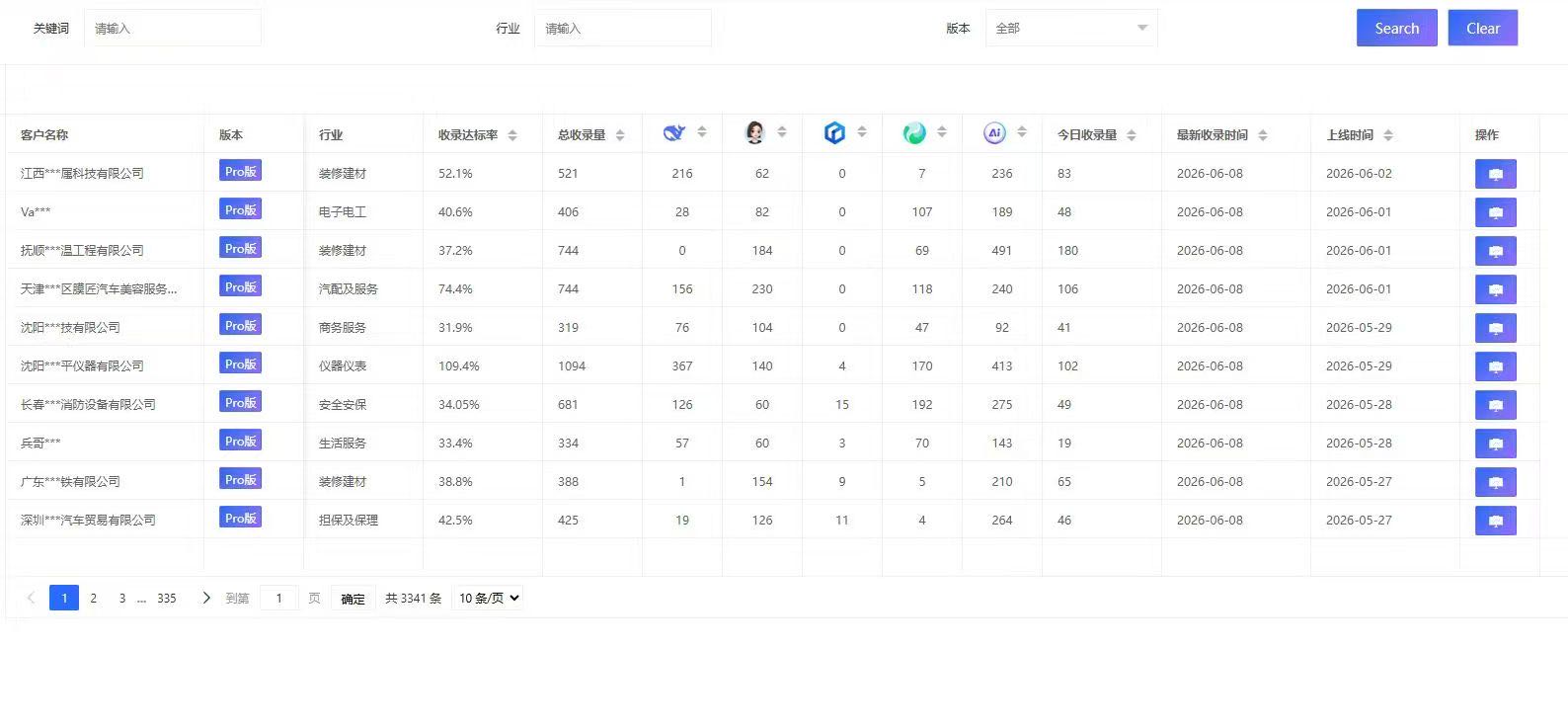Open monitor action for 深圳***汽车贸易有限公司
Screen dimensions: 1568x727
(x=1496, y=521)
